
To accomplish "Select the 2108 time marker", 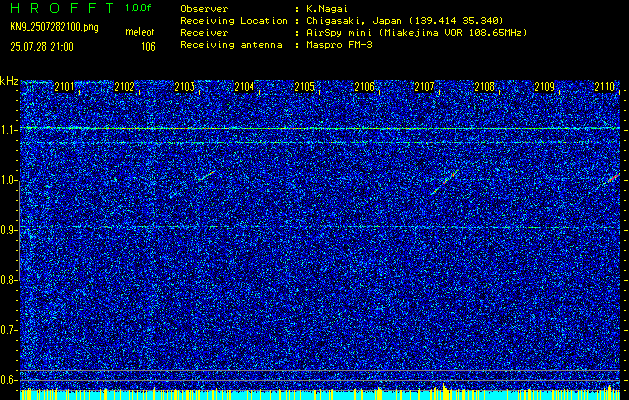I will pos(485,87).
